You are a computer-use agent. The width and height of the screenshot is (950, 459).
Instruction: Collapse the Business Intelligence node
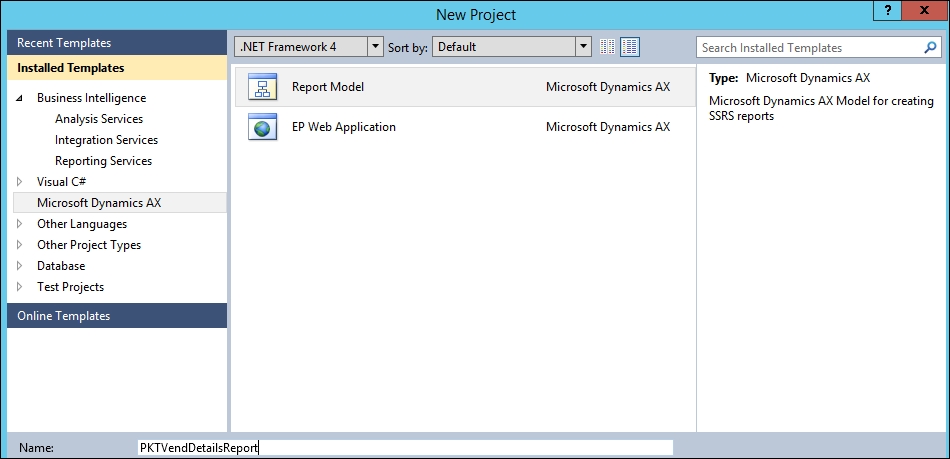[x=20, y=98]
